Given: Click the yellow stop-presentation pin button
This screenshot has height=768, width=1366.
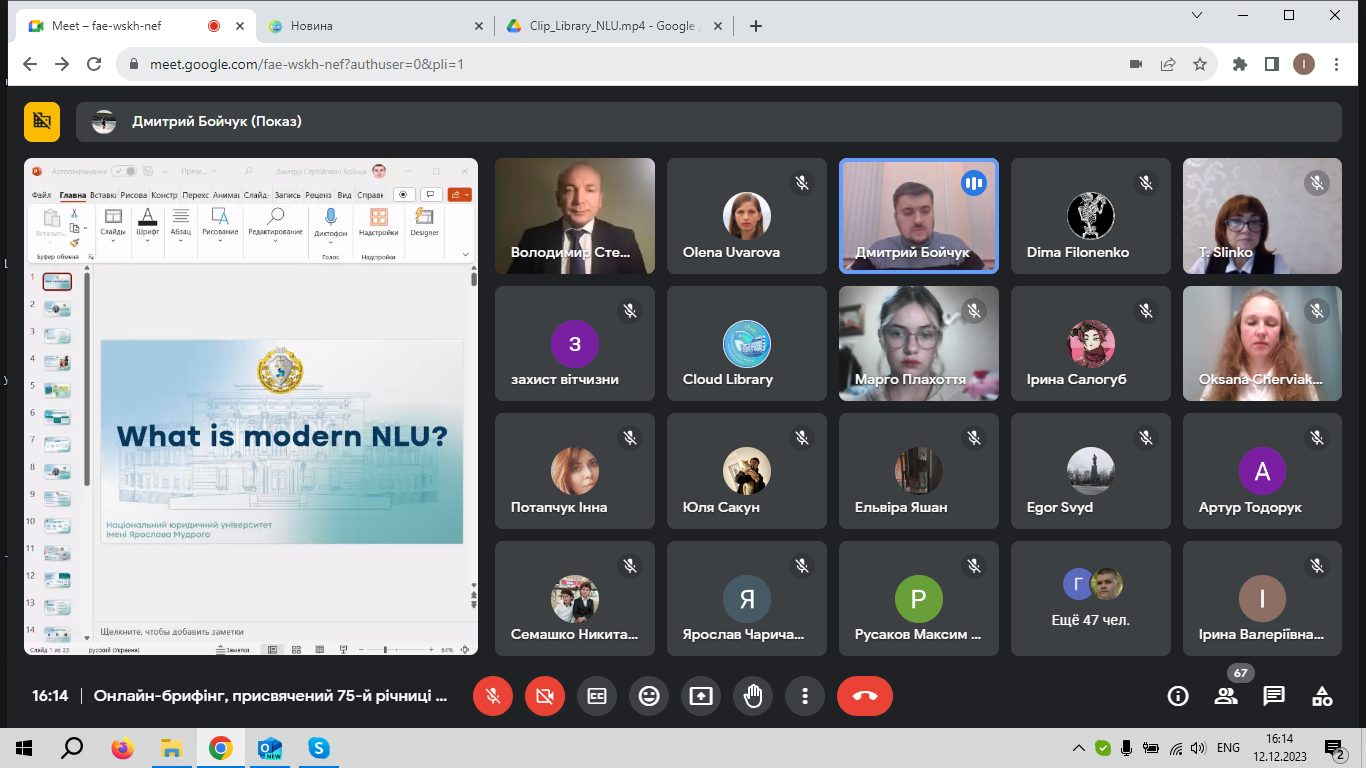Looking at the screenshot, I should (42, 121).
